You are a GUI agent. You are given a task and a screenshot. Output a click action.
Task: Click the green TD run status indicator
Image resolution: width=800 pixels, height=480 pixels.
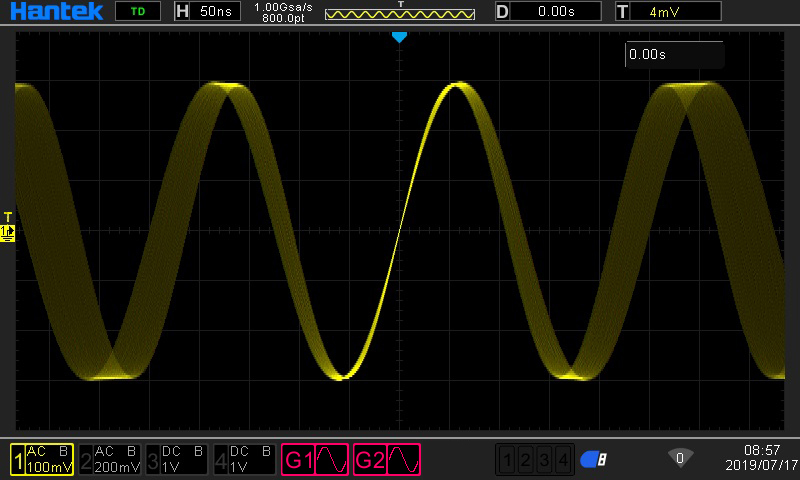138,11
